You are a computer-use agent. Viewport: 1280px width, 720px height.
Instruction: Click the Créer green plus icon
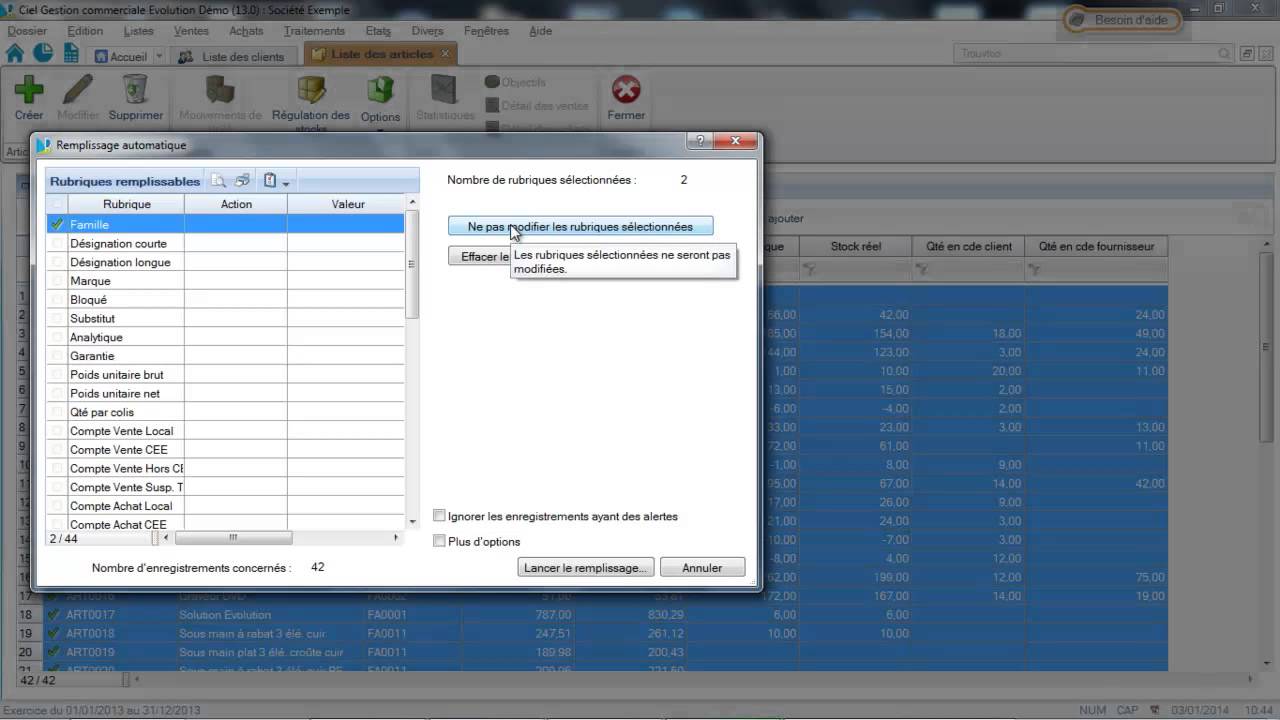pos(28,89)
